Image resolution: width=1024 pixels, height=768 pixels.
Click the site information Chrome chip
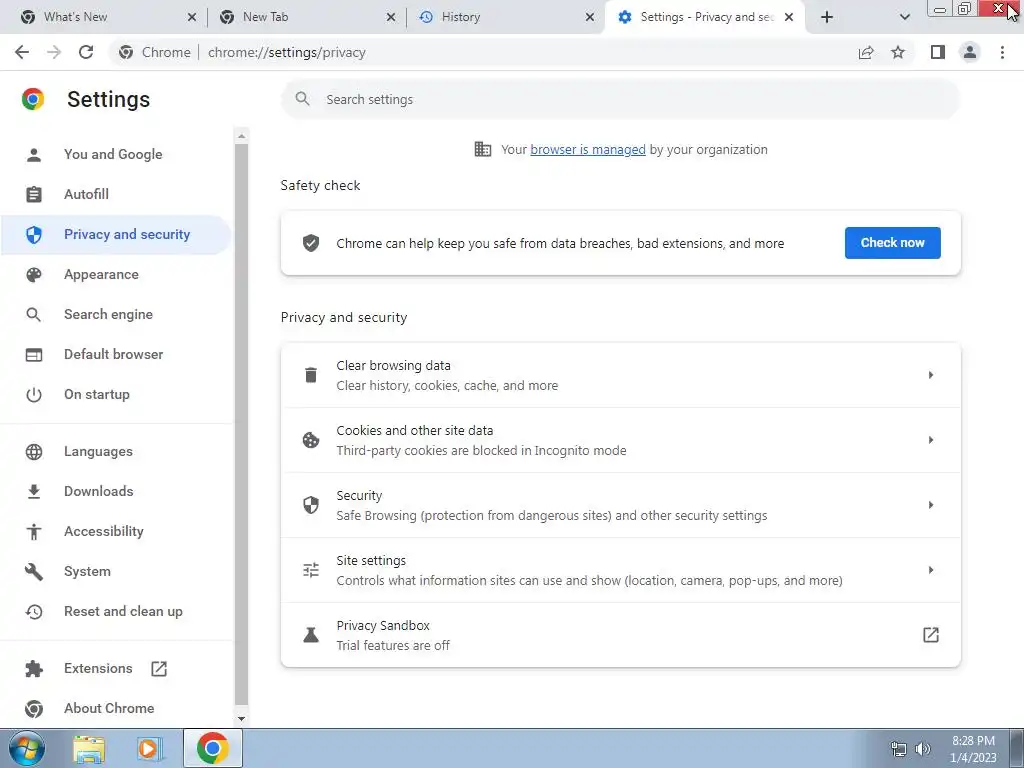(155, 52)
